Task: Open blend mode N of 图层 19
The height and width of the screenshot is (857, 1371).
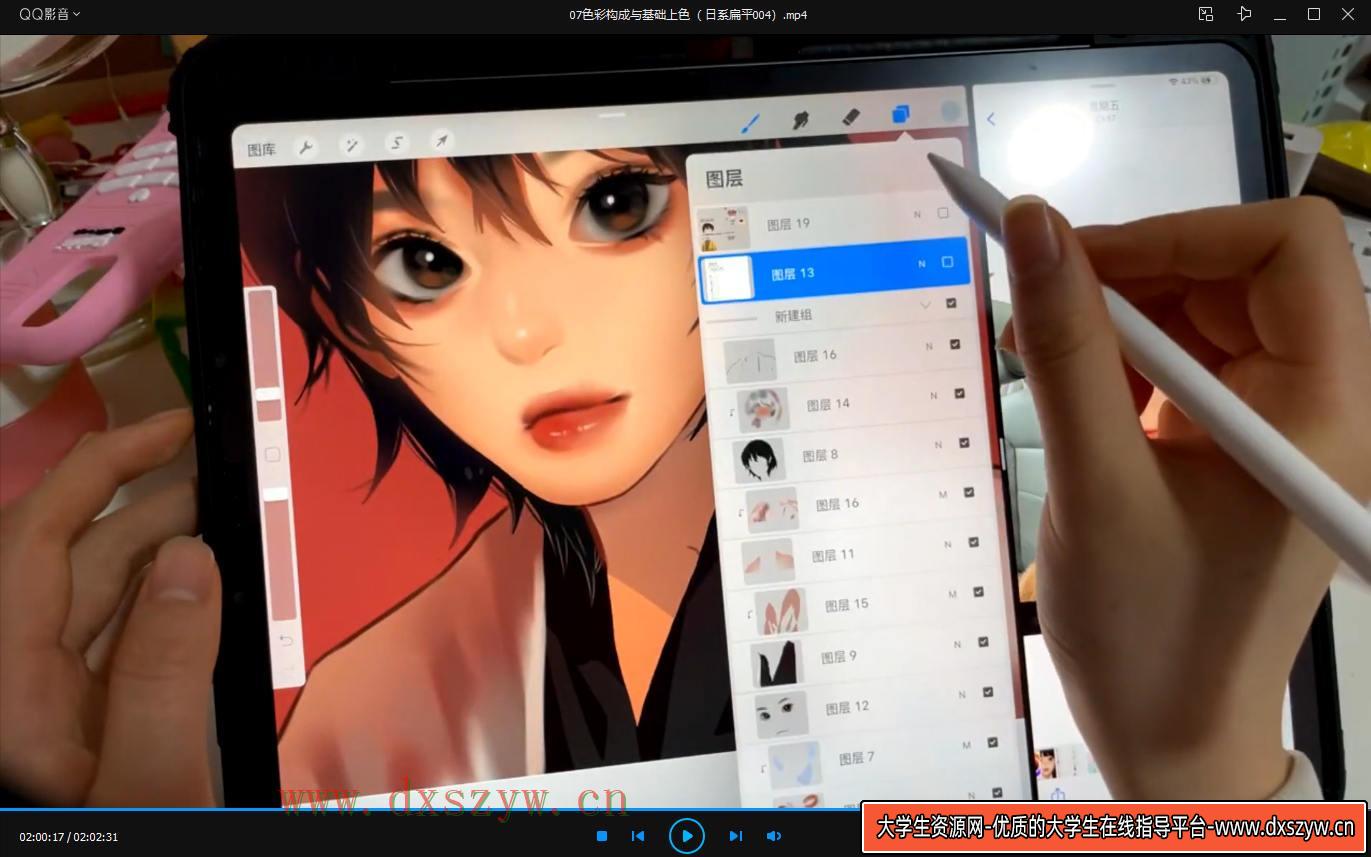Action: 917,215
